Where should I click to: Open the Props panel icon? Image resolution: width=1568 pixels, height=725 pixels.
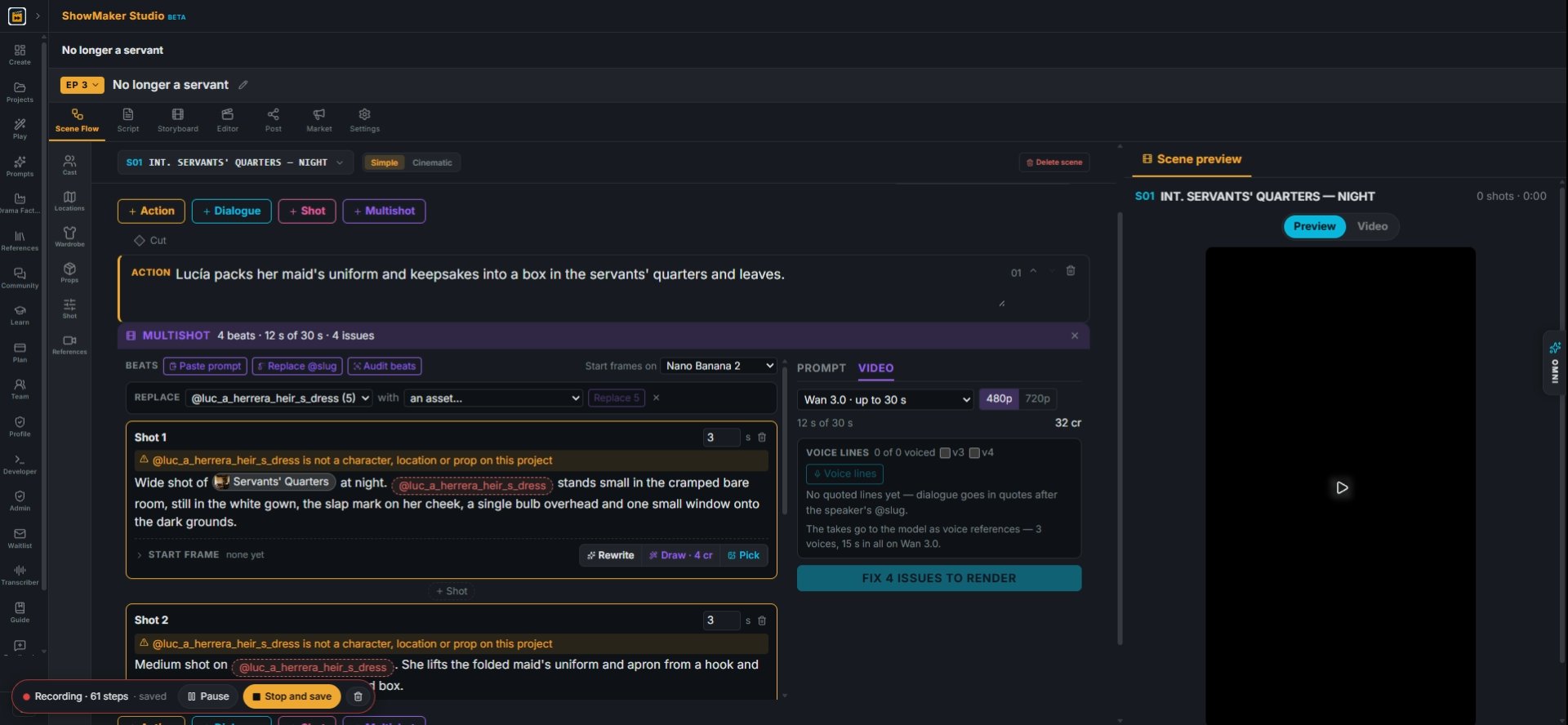(69, 273)
